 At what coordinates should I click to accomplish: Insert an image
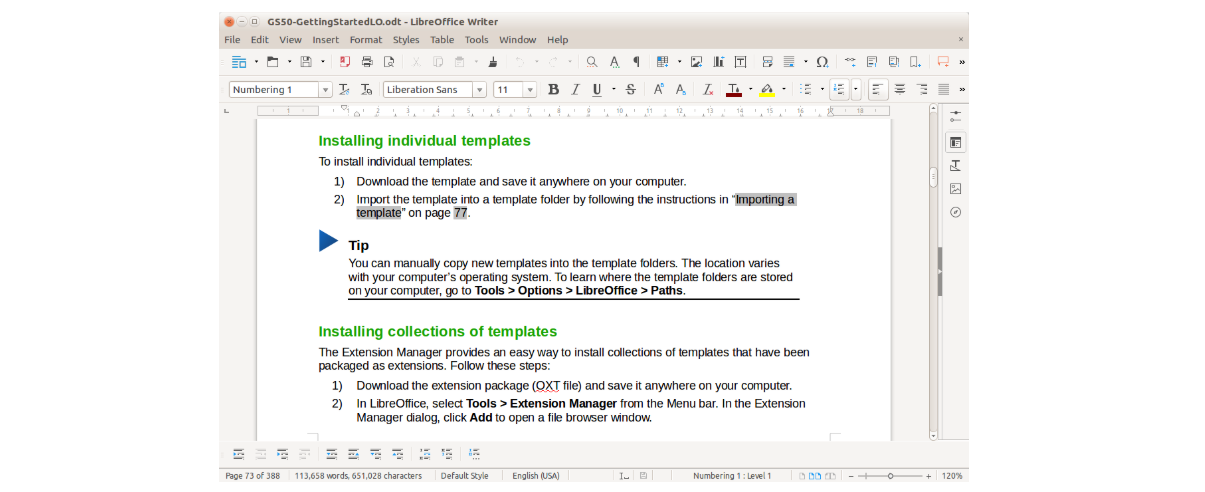click(x=696, y=62)
